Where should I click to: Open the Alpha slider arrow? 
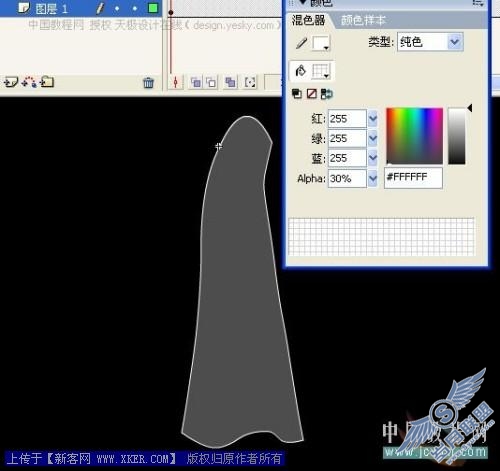(x=372, y=179)
